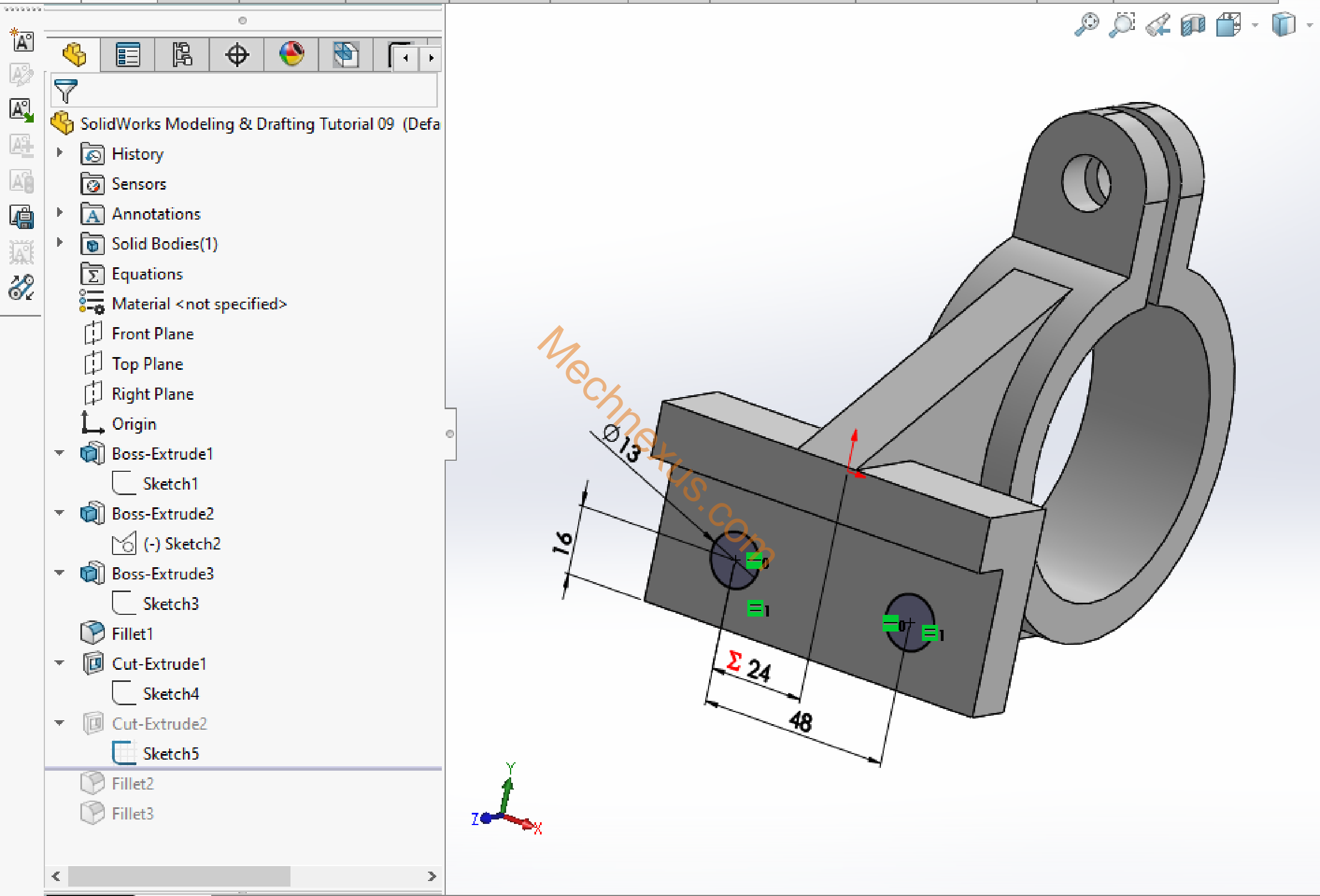Open the View Orientation cube icon
This screenshot has width=1320, height=896.
[1229, 25]
